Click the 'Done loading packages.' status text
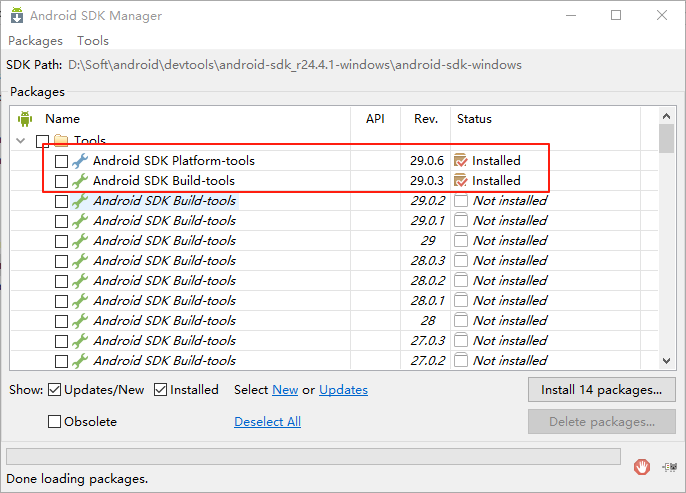This screenshot has width=686, height=493. click(x=77, y=479)
